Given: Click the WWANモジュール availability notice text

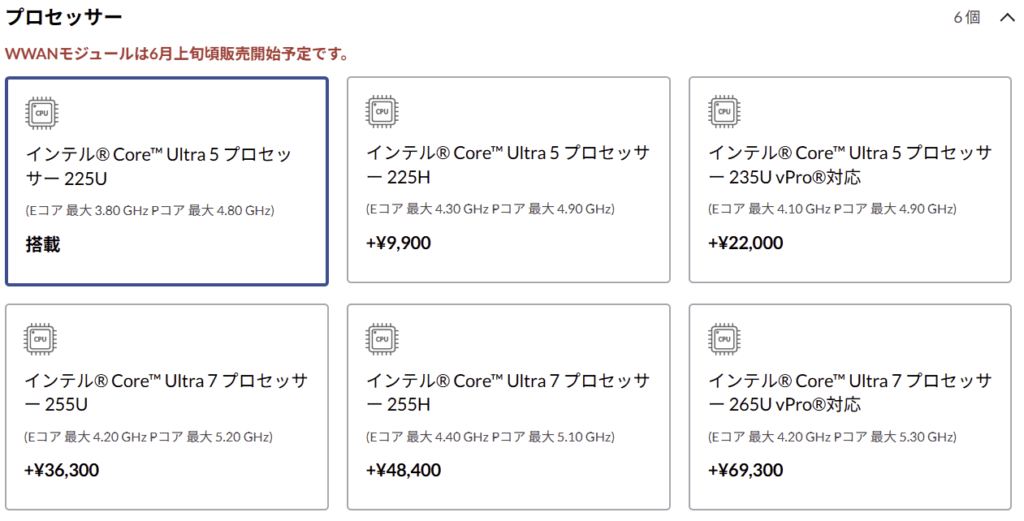Looking at the screenshot, I should 176,54.
